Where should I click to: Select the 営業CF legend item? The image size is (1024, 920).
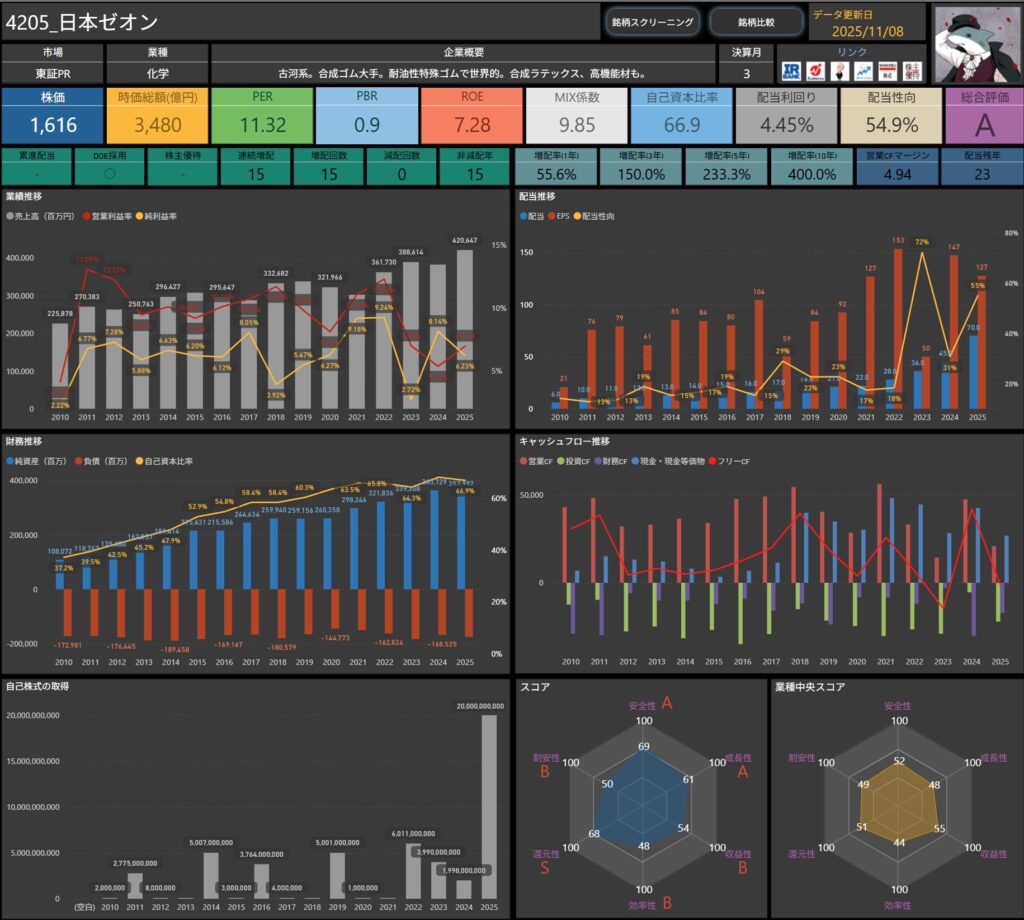(540, 461)
